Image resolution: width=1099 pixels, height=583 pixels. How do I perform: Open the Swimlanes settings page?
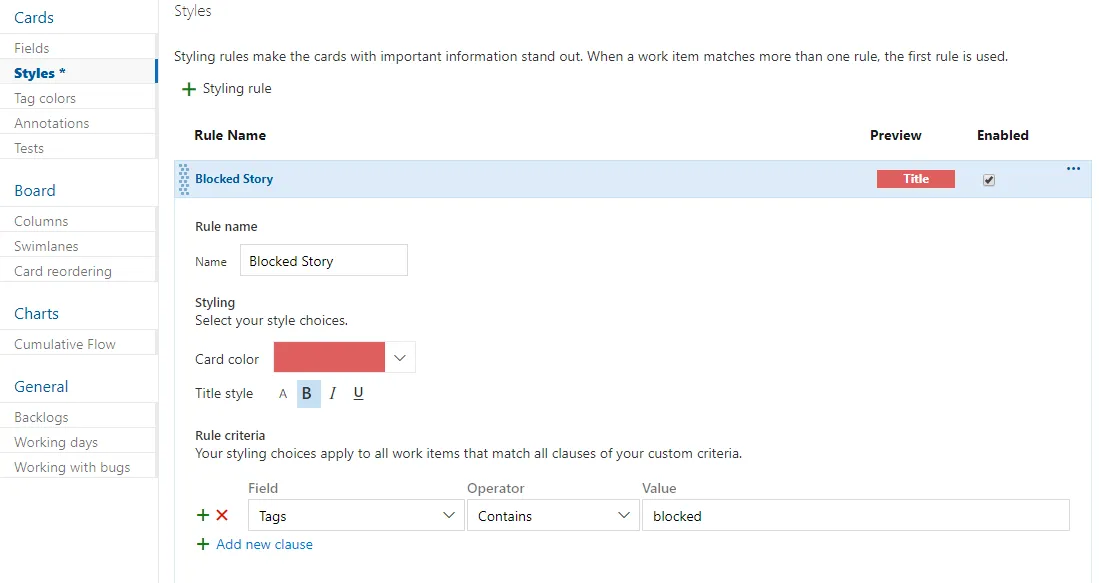[45, 245]
